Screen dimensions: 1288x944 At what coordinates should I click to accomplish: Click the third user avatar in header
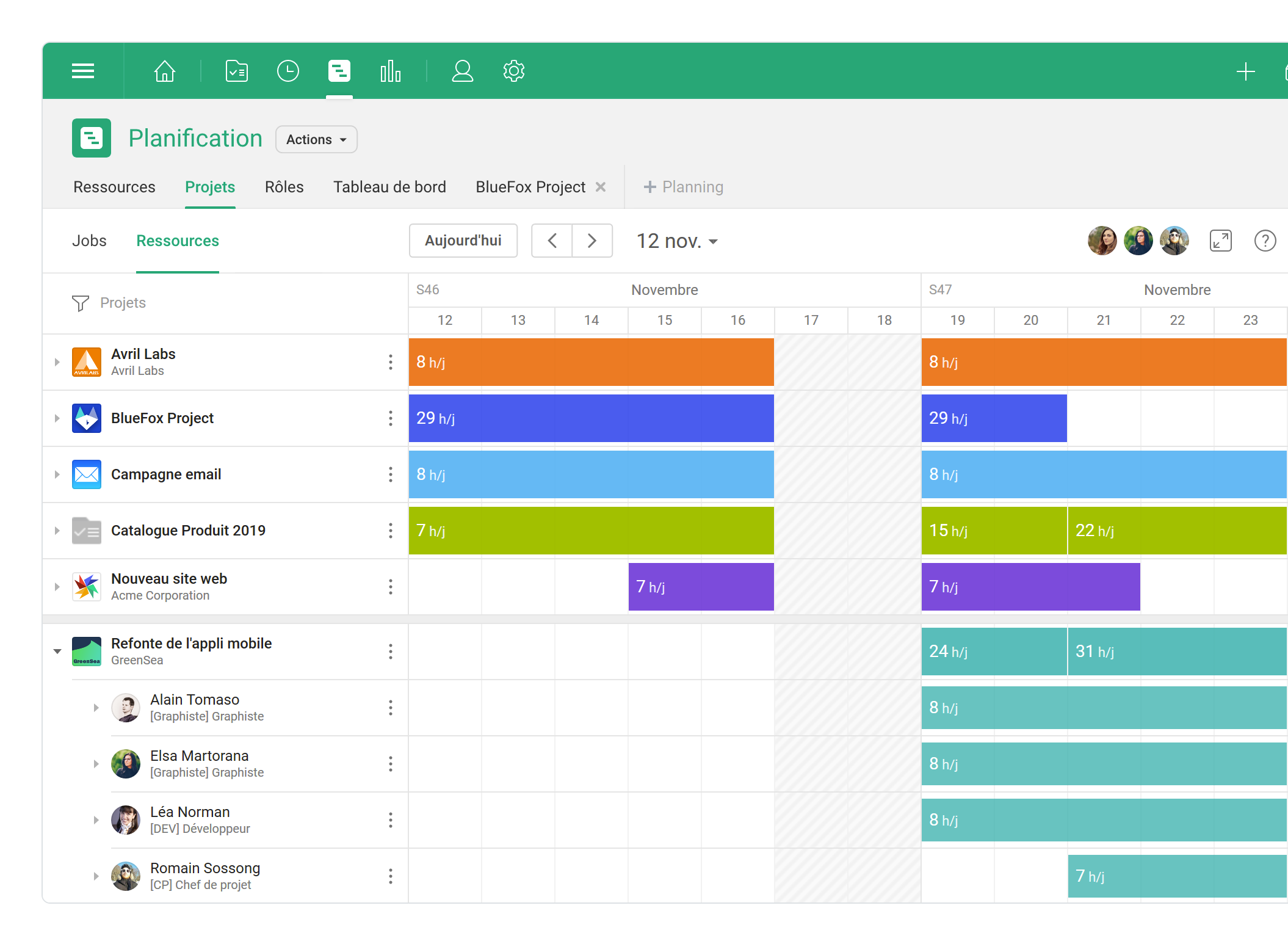1174,241
